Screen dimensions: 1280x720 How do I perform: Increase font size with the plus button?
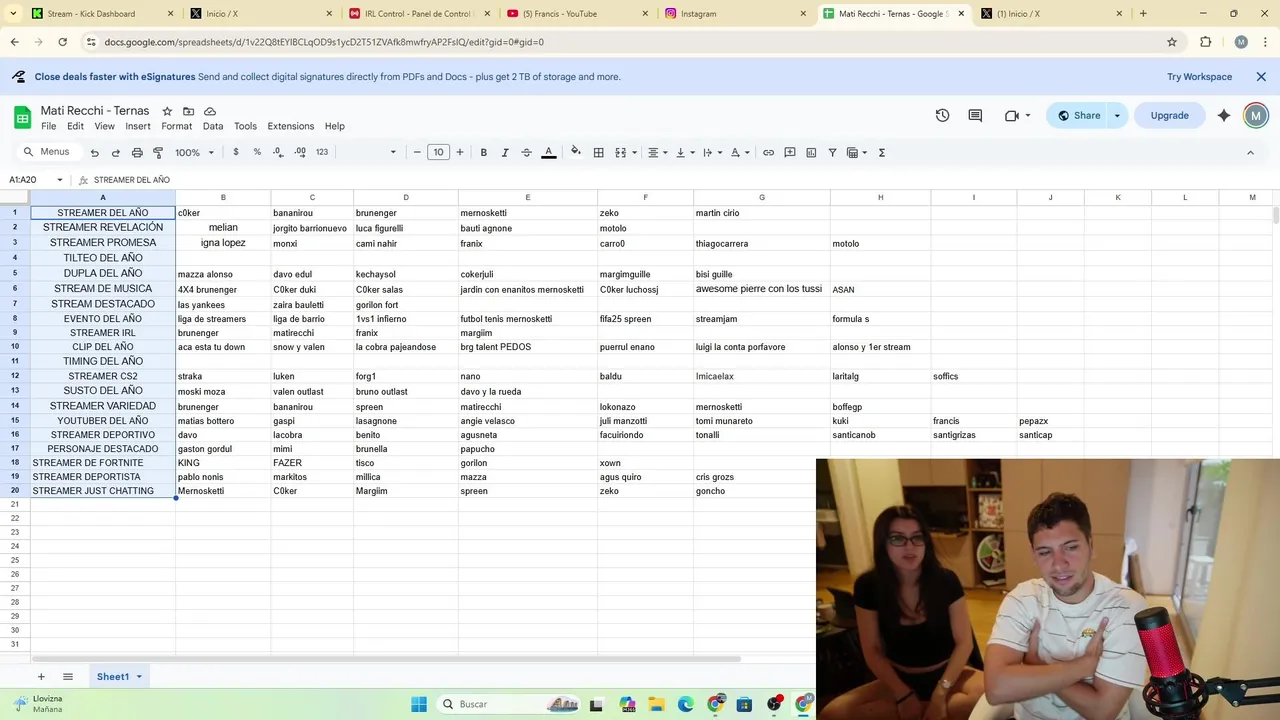(x=460, y=152)
